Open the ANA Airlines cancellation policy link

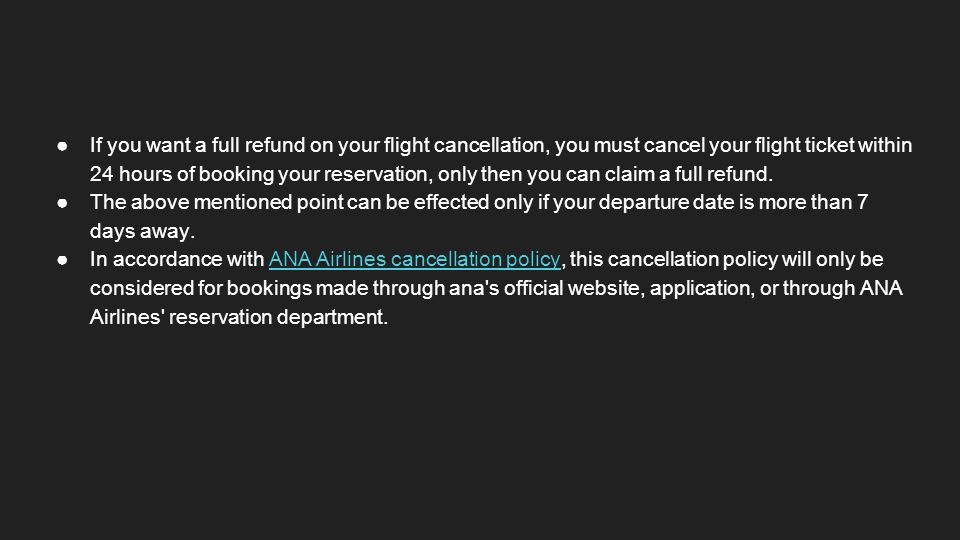pyautogui.click(x=414, y=260)
